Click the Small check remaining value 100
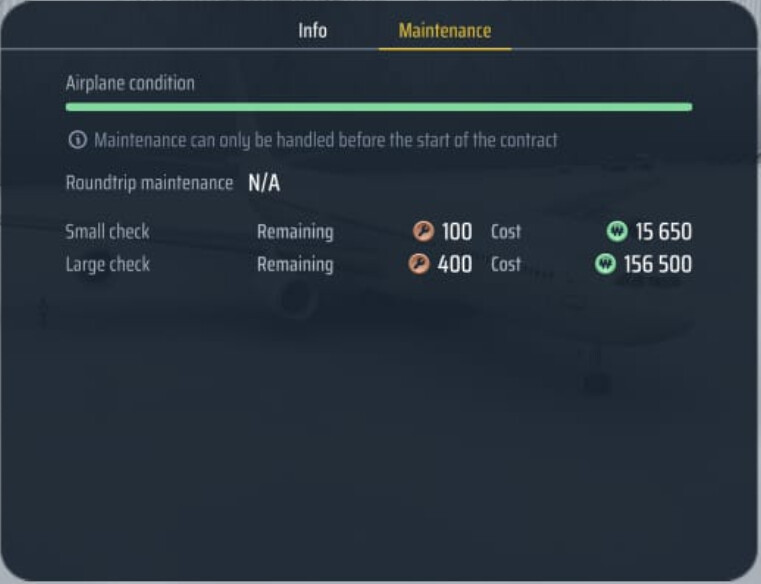Viewport: 761px width, 584px height. (x=457, y=232)
